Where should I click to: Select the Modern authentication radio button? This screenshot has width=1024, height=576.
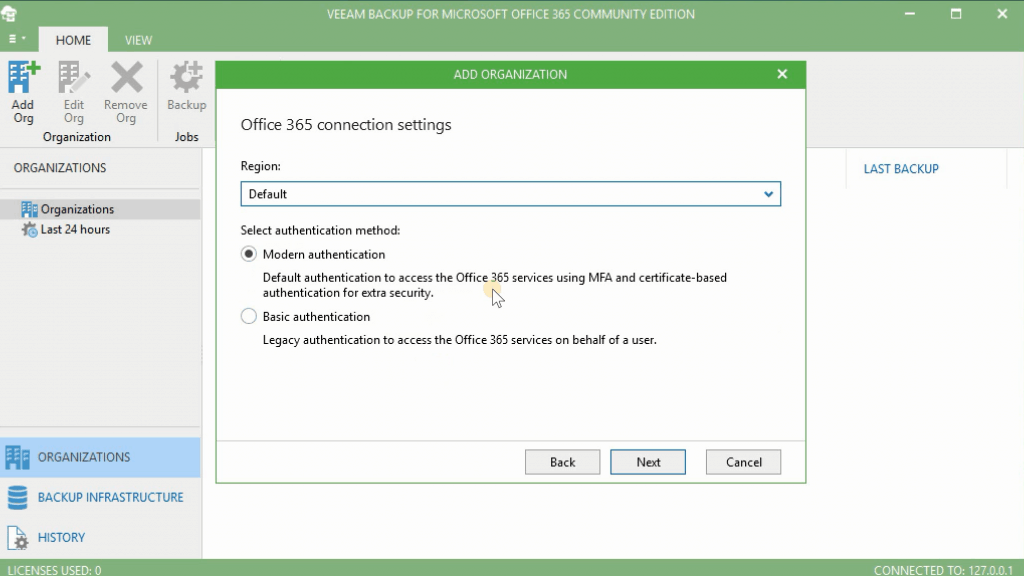coord(248,254)
